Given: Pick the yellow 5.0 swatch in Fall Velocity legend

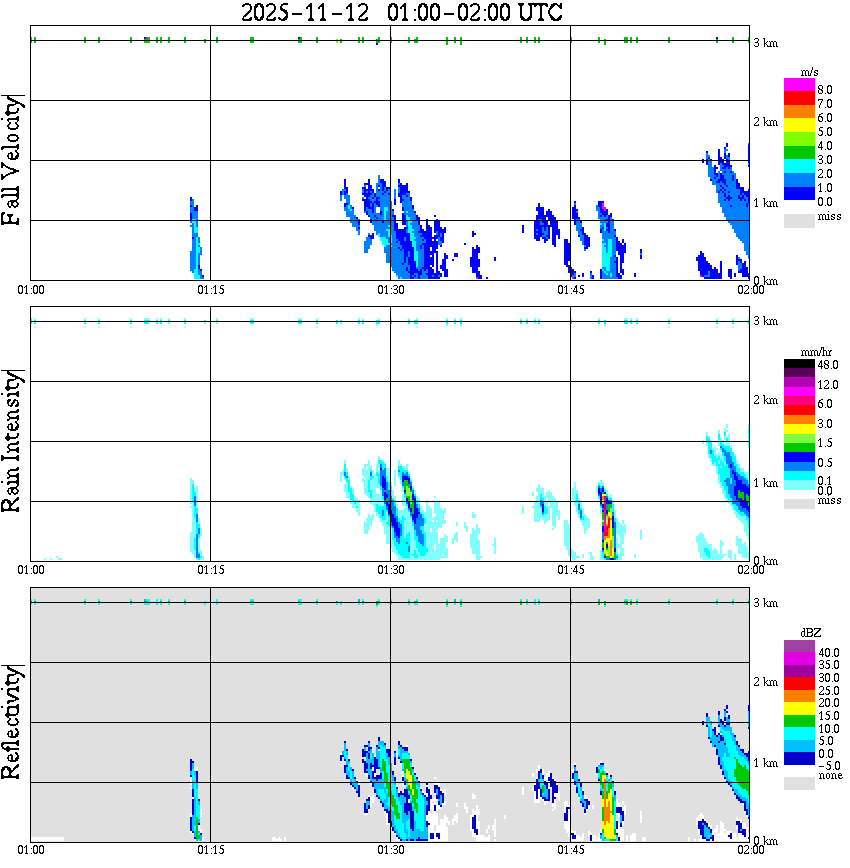Looking at the screenshot, I should point(799,126).
